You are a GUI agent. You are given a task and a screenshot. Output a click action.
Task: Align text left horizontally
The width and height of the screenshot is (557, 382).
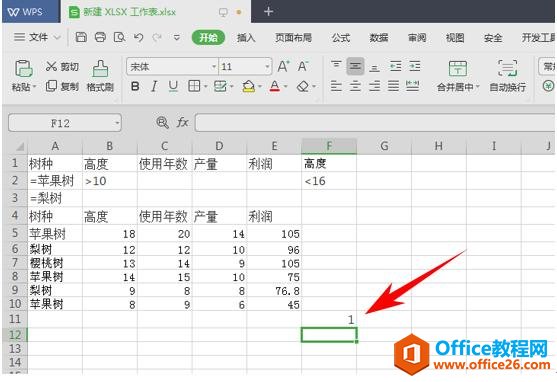(x=336, y=86)
